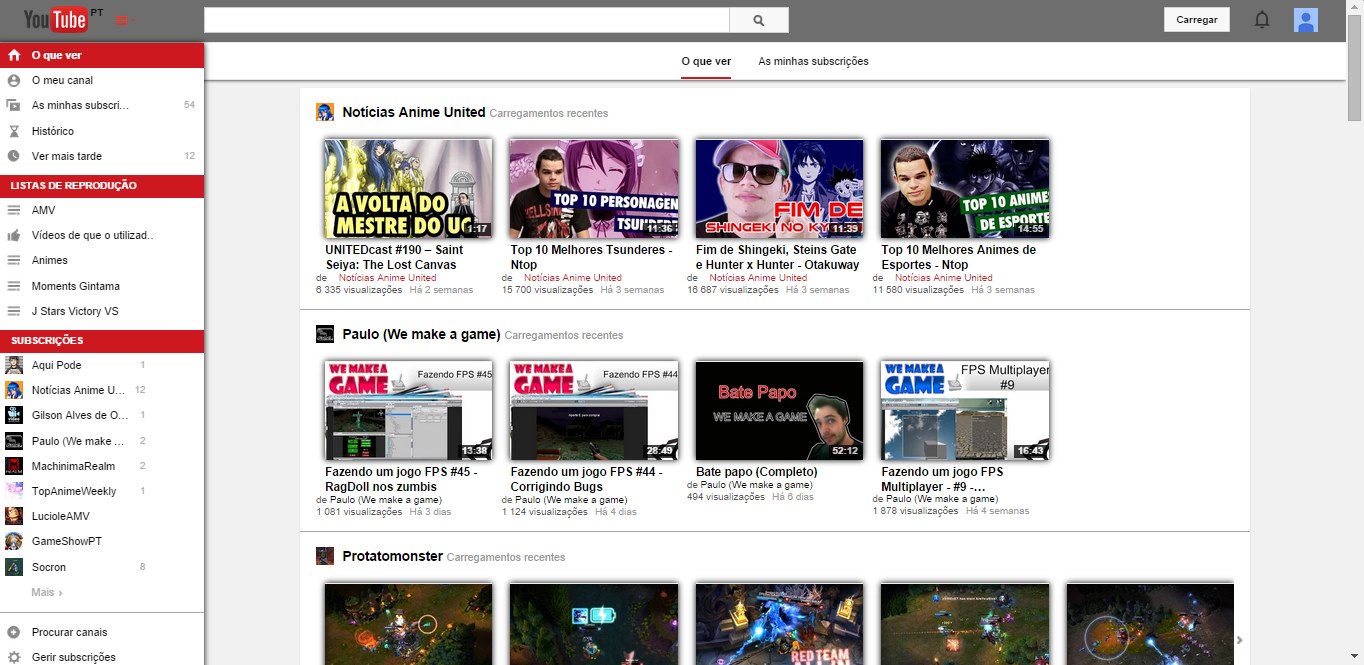The image size is (1364, 665).
Task: Click the search magnifier button
Action: tap(759, 20)
